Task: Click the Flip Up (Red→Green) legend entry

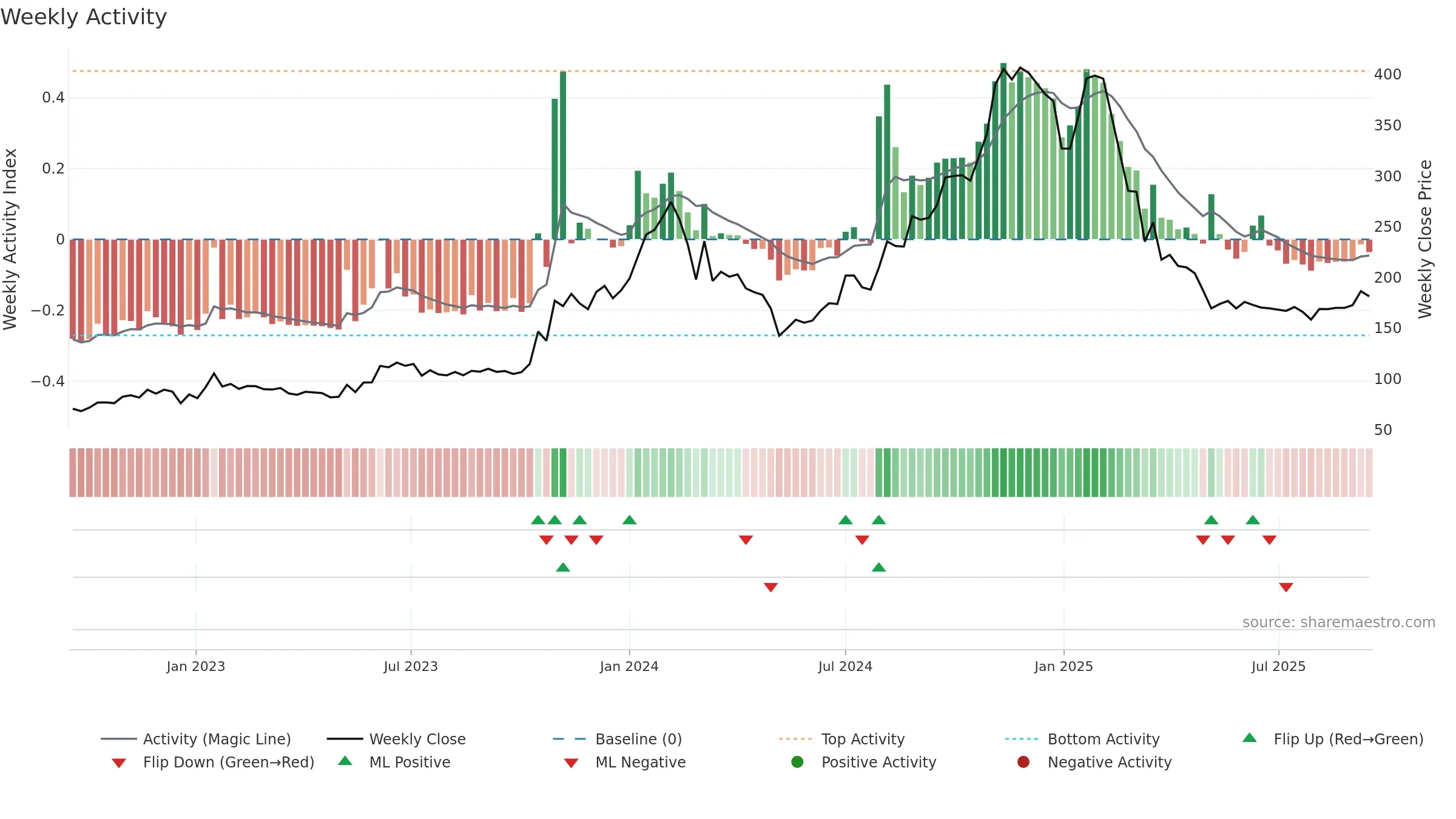Action: pyautogui.click(x=1332, y=739)
